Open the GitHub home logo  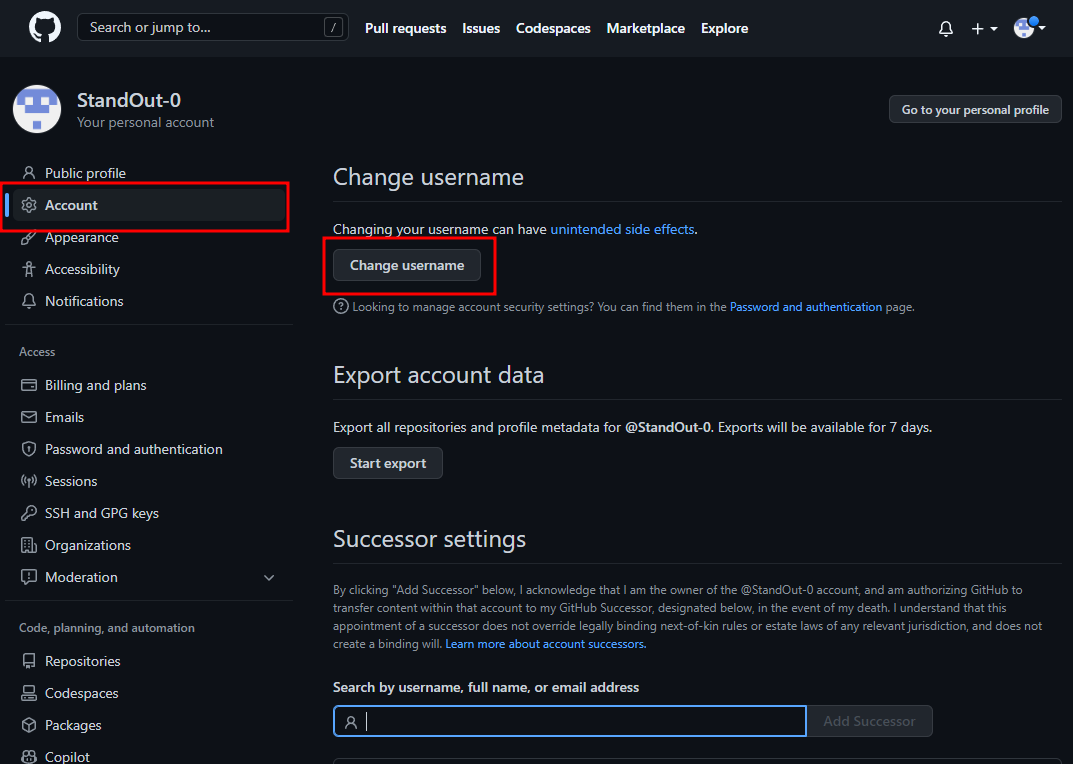click(x=45, y=28)
